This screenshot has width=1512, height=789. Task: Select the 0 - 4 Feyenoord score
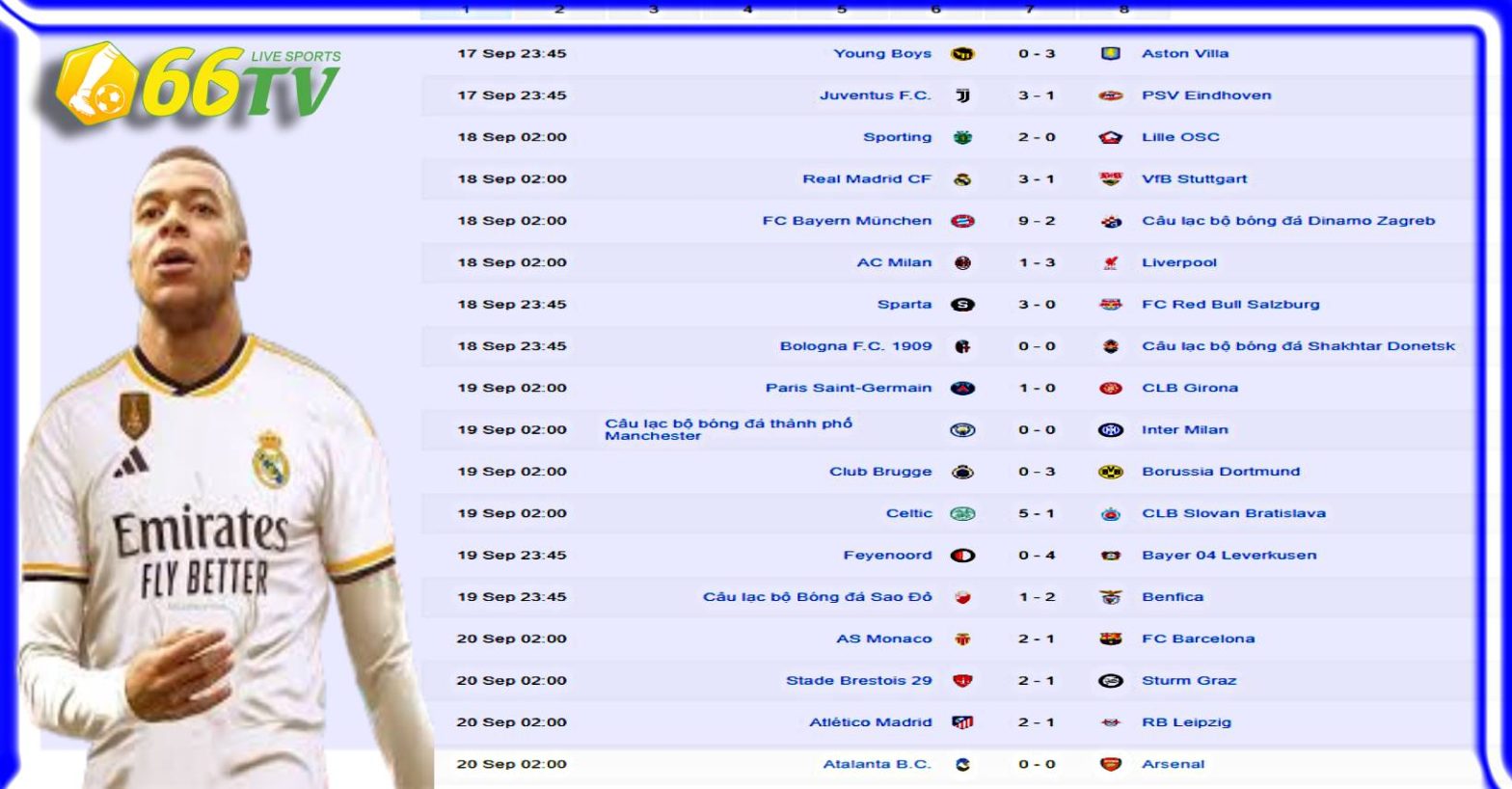1037,556
